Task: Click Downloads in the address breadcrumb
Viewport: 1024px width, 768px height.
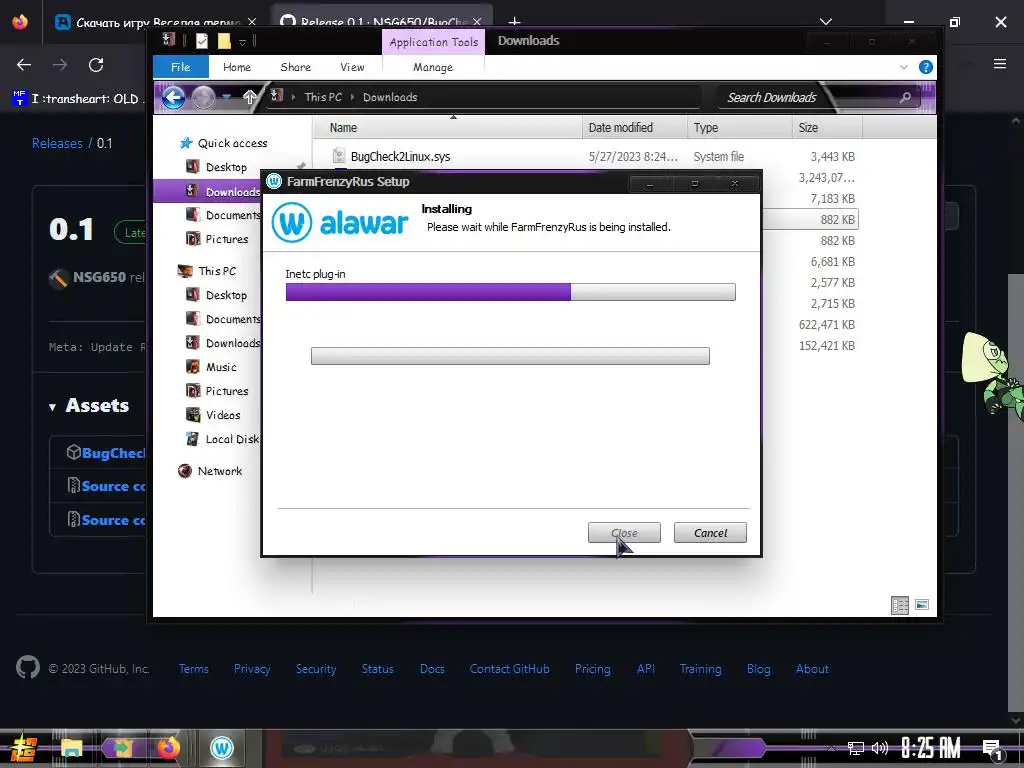Action: [x=390, y=97]
